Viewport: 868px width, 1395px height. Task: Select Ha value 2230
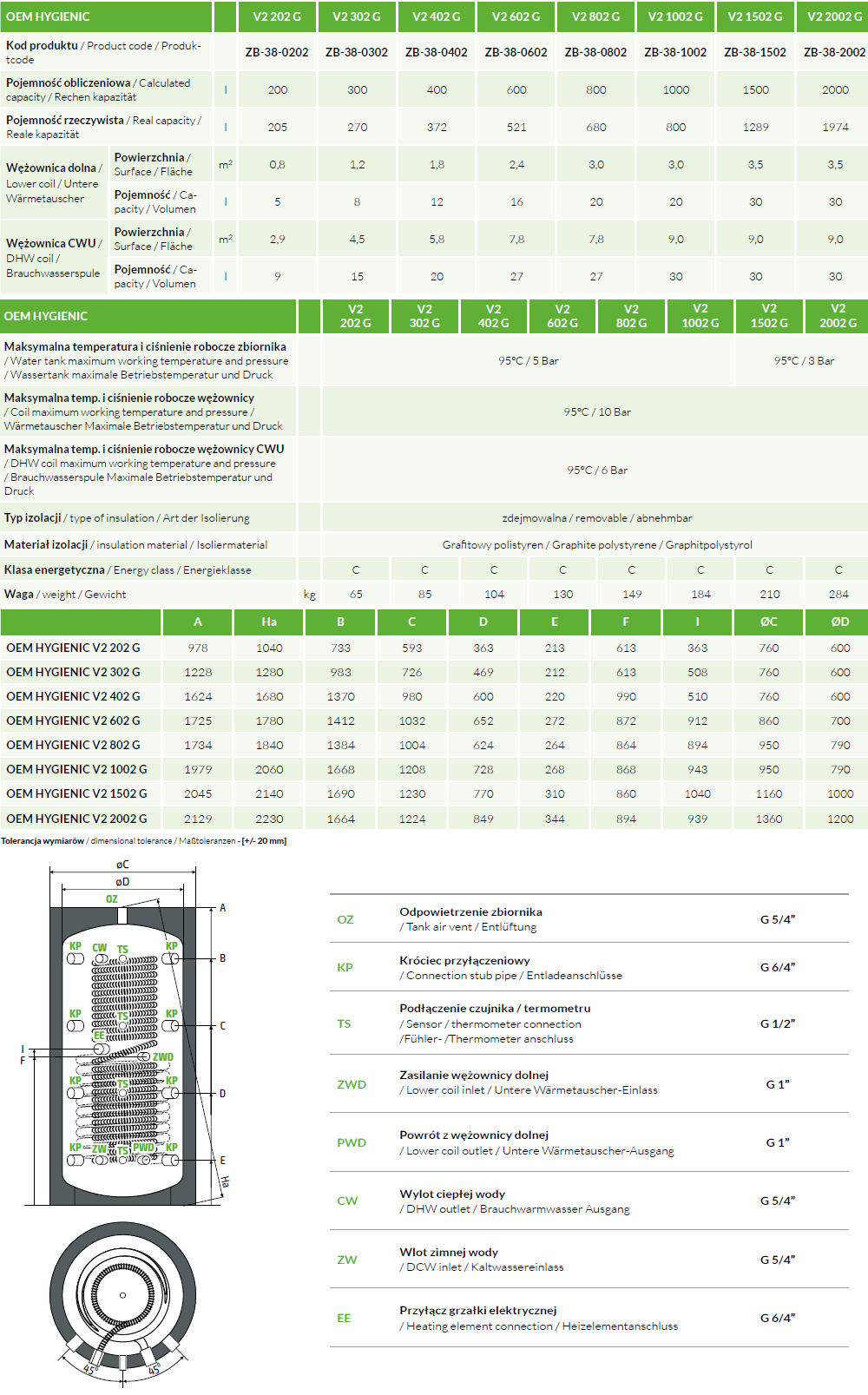click(x=269, y=819)
